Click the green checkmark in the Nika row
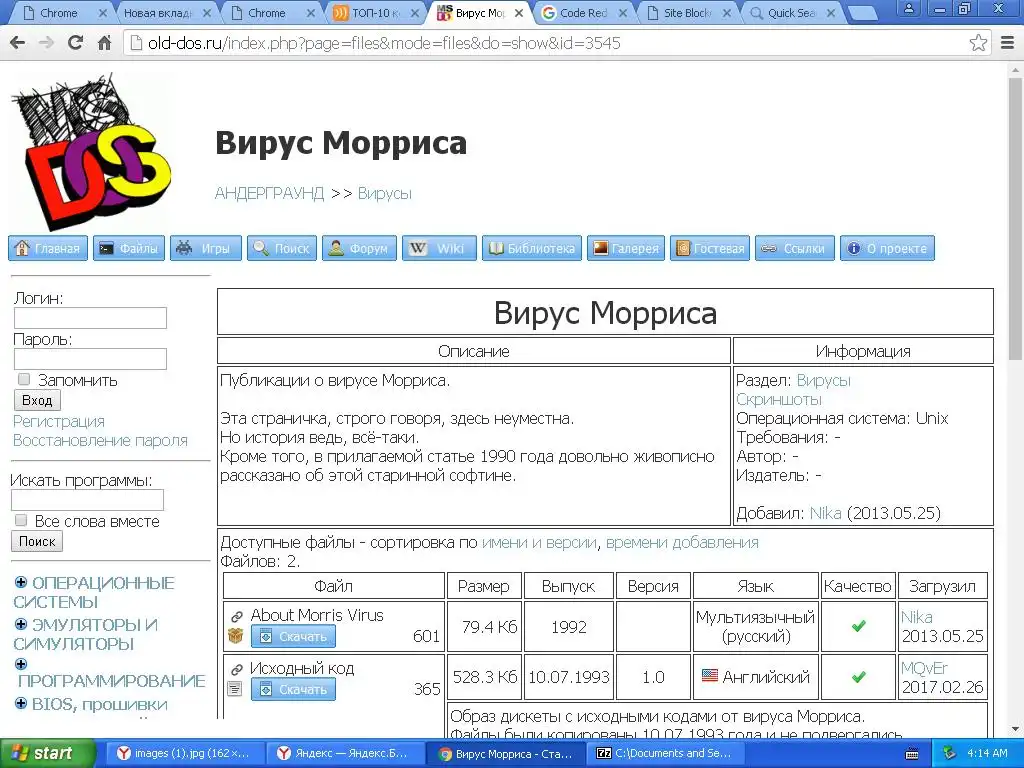Screen dimensions: 1024x768 pyautogui.click(x=859, y=626)
